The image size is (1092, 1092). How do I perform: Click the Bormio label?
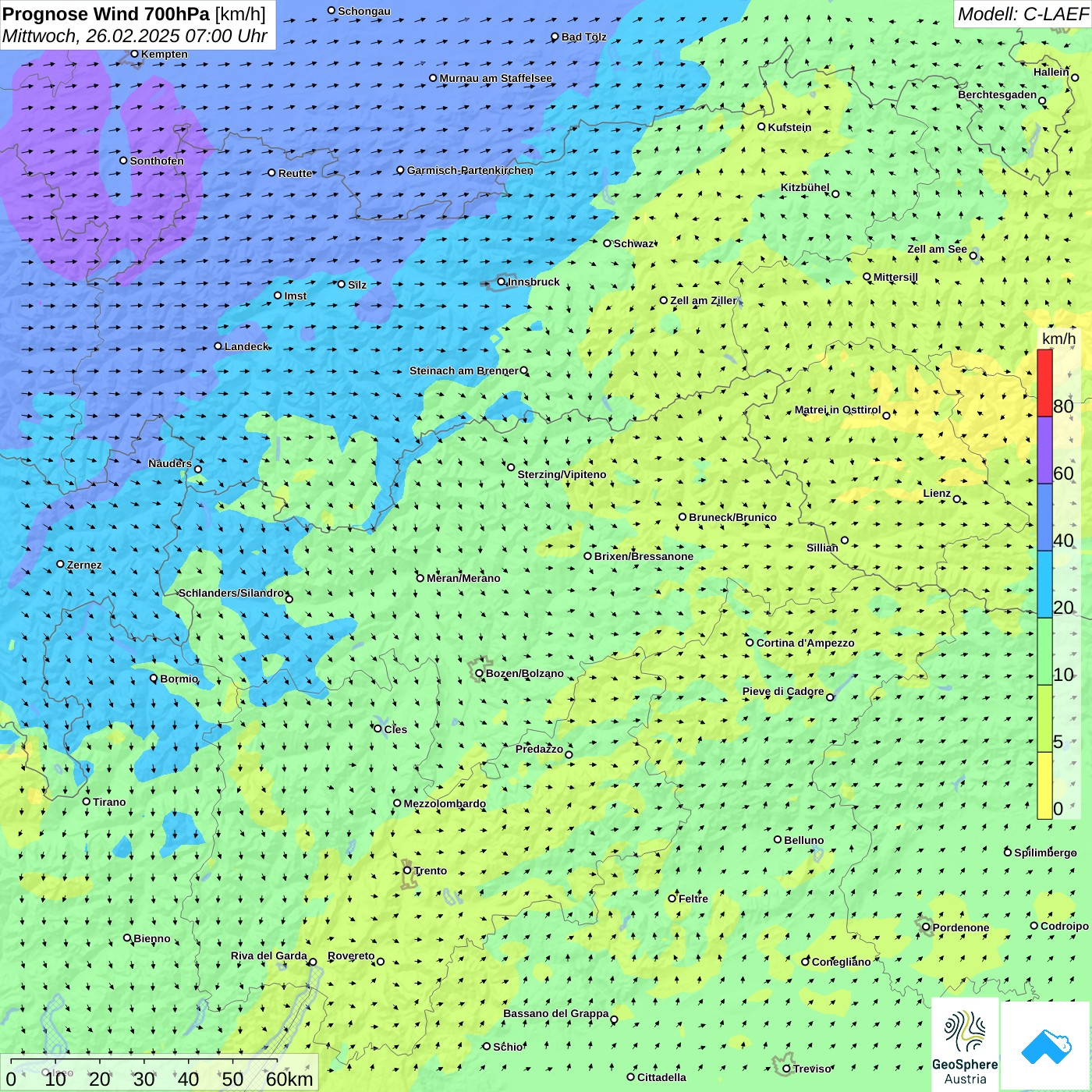[x=179, y=679]
